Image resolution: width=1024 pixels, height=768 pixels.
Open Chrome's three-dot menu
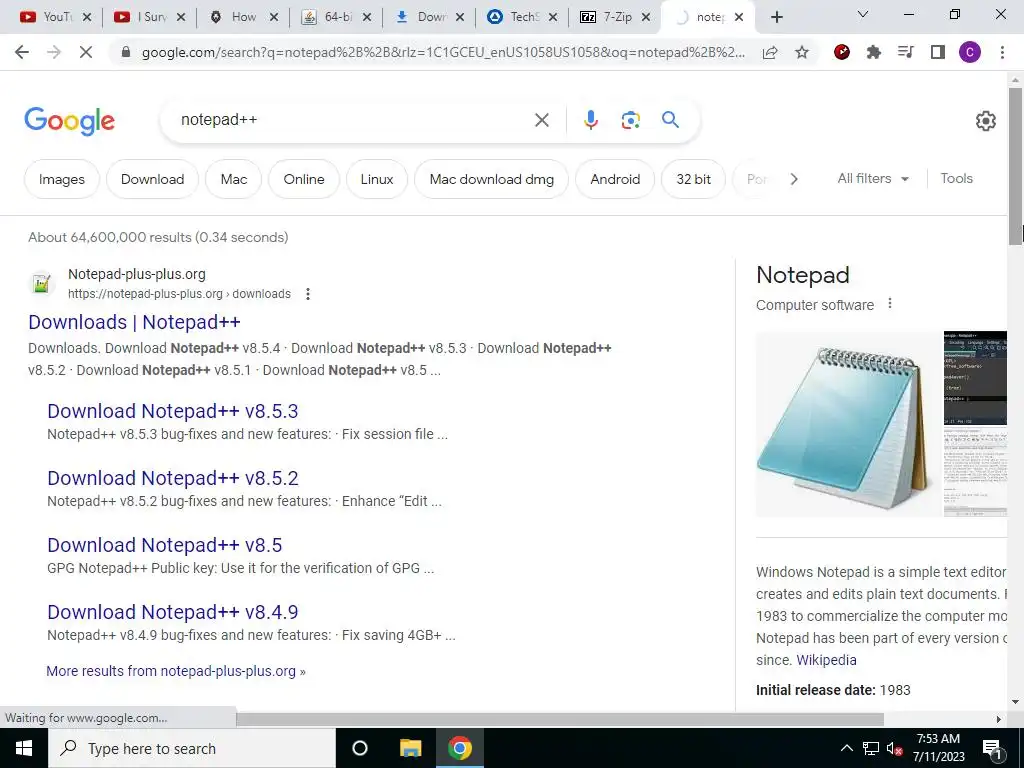click(1002, 52)
